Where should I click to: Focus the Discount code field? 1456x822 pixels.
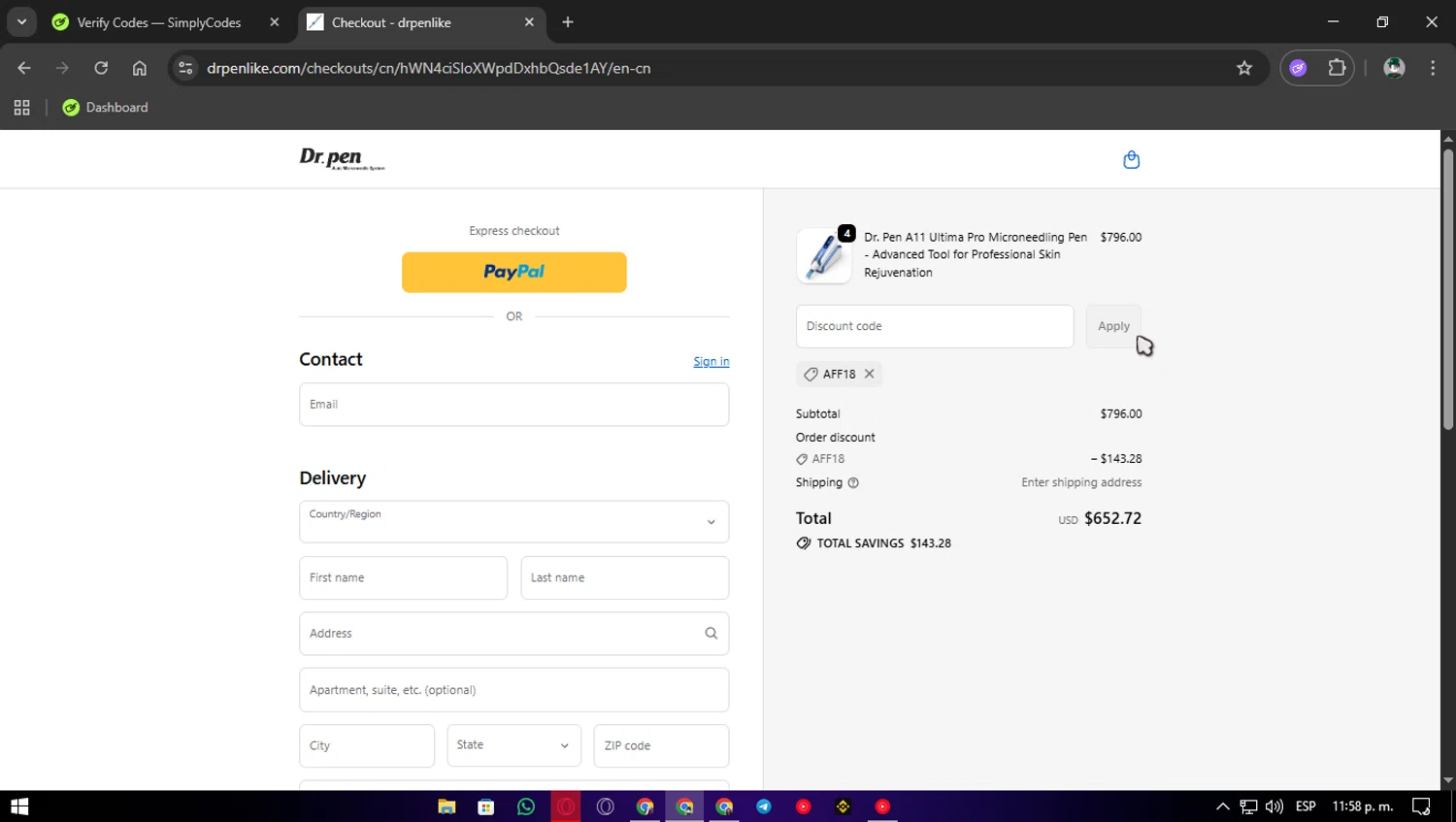point(935,326)
